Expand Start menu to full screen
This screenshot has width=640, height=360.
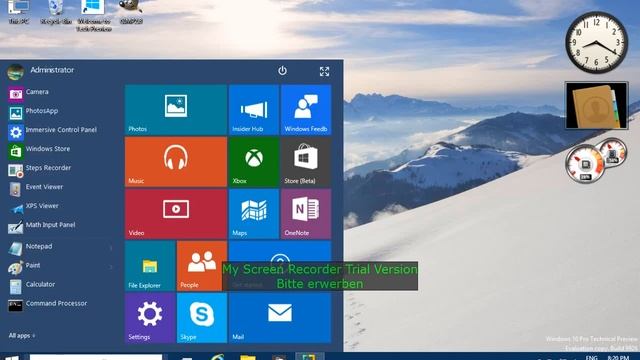click(324, 71)
